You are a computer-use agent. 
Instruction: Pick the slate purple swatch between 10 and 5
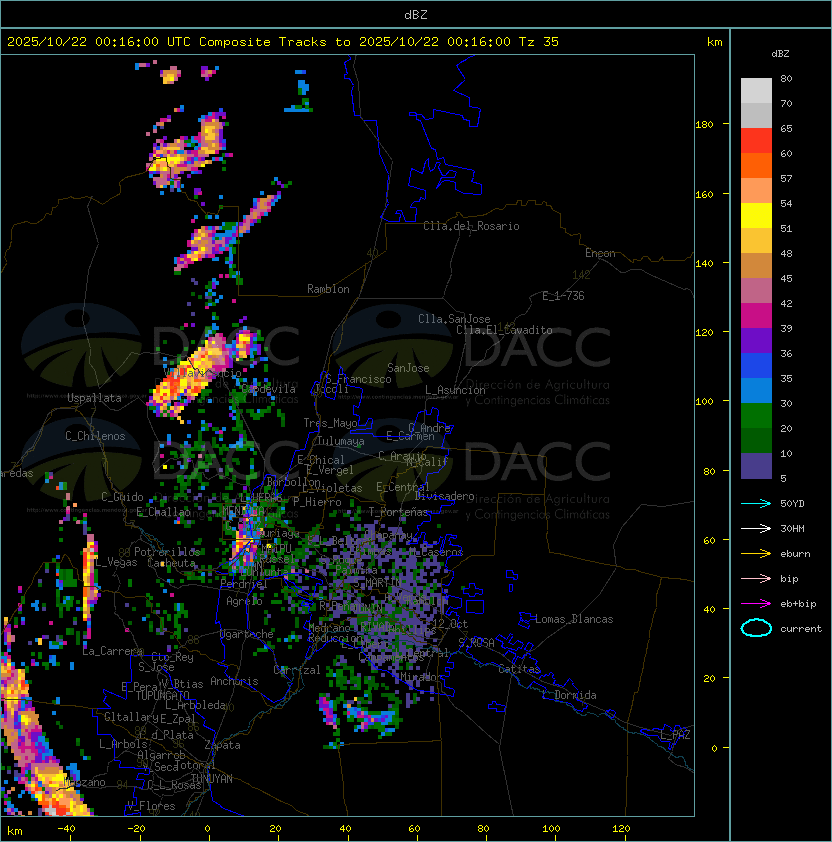(x=756, y=466)
